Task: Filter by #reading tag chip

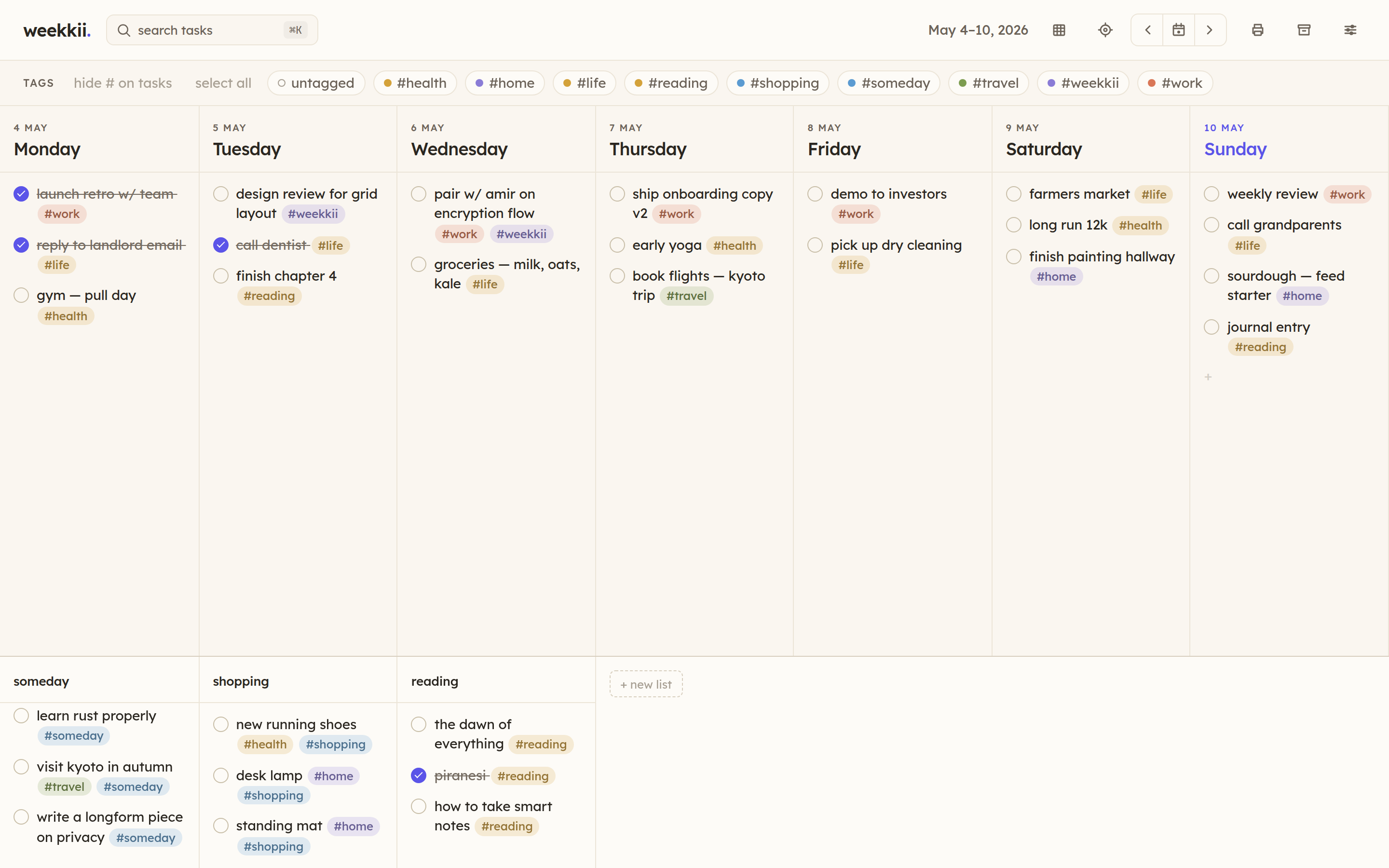Action: (x=671, y=83)
